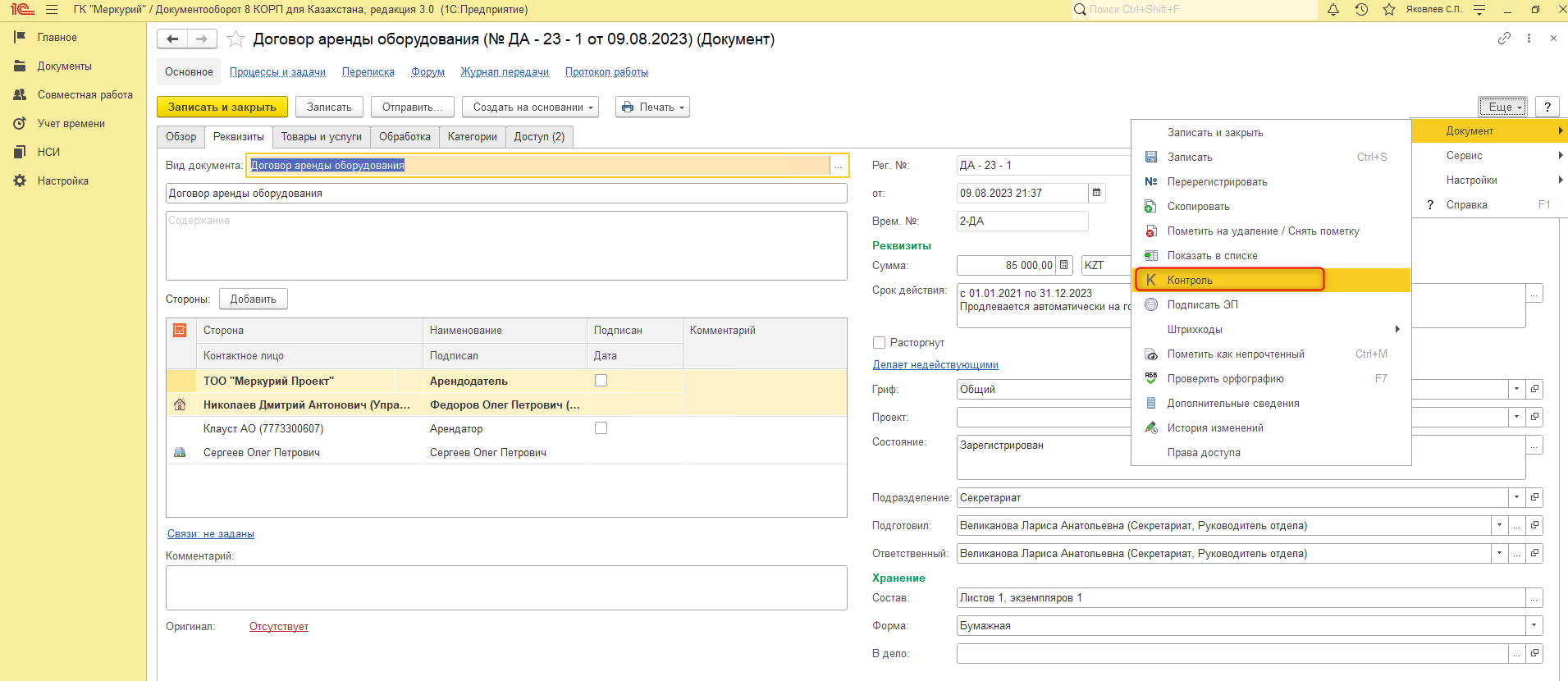Expand the Печать dropdown button
The image size is (1568, 681).
pyautogui.click(x=652, y=107)
